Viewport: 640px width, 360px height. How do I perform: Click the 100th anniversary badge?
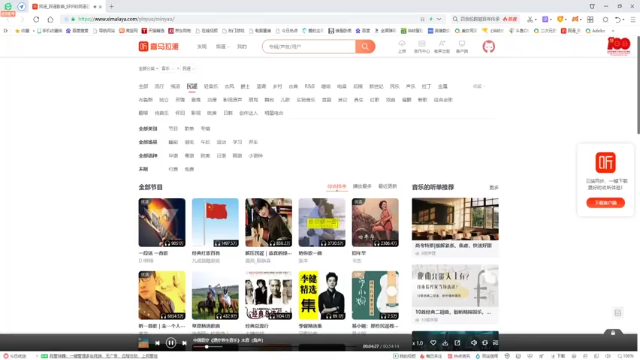(x=619, y=46)
